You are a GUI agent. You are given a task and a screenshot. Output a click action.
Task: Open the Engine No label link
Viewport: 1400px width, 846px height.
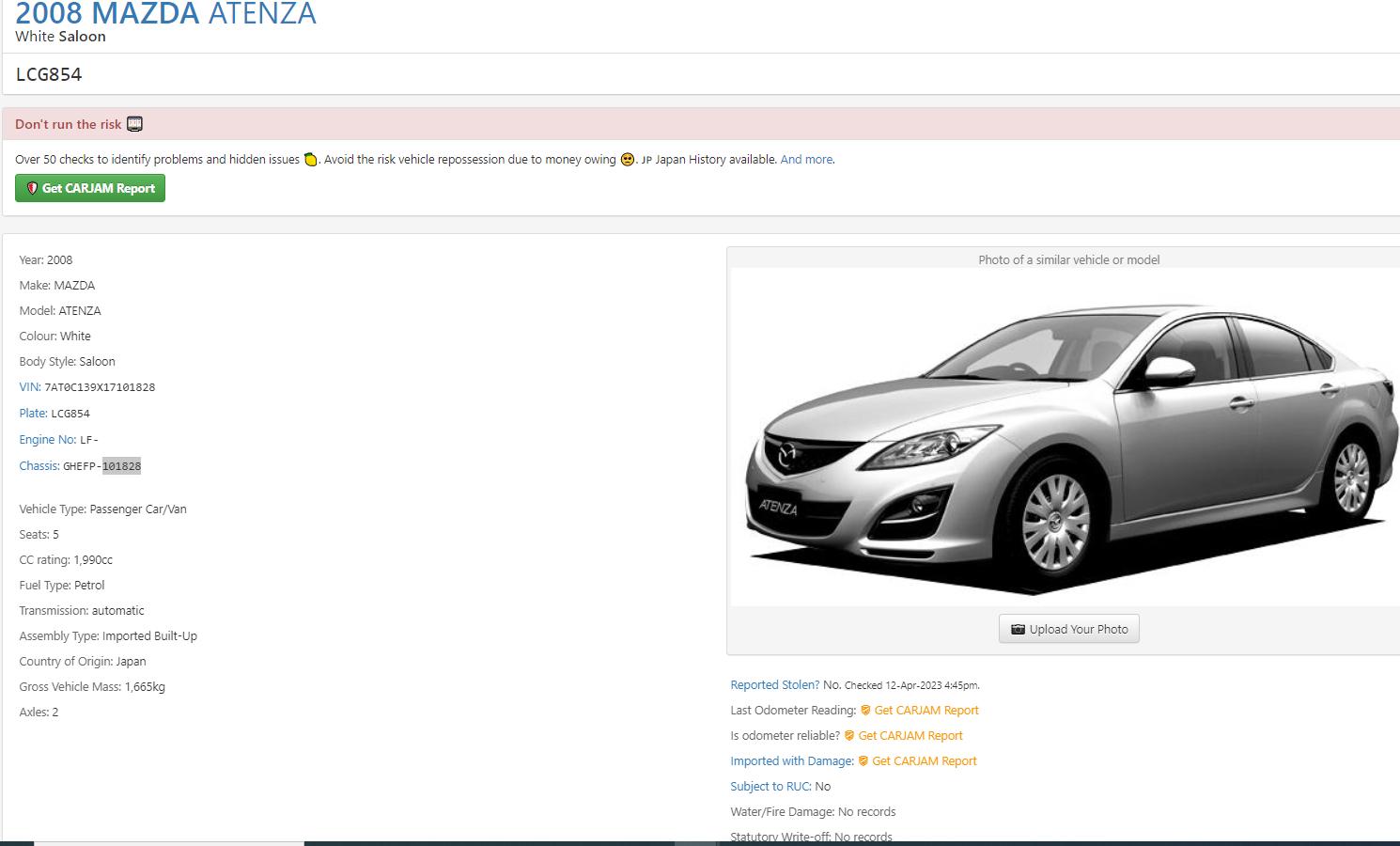point(48,439)
